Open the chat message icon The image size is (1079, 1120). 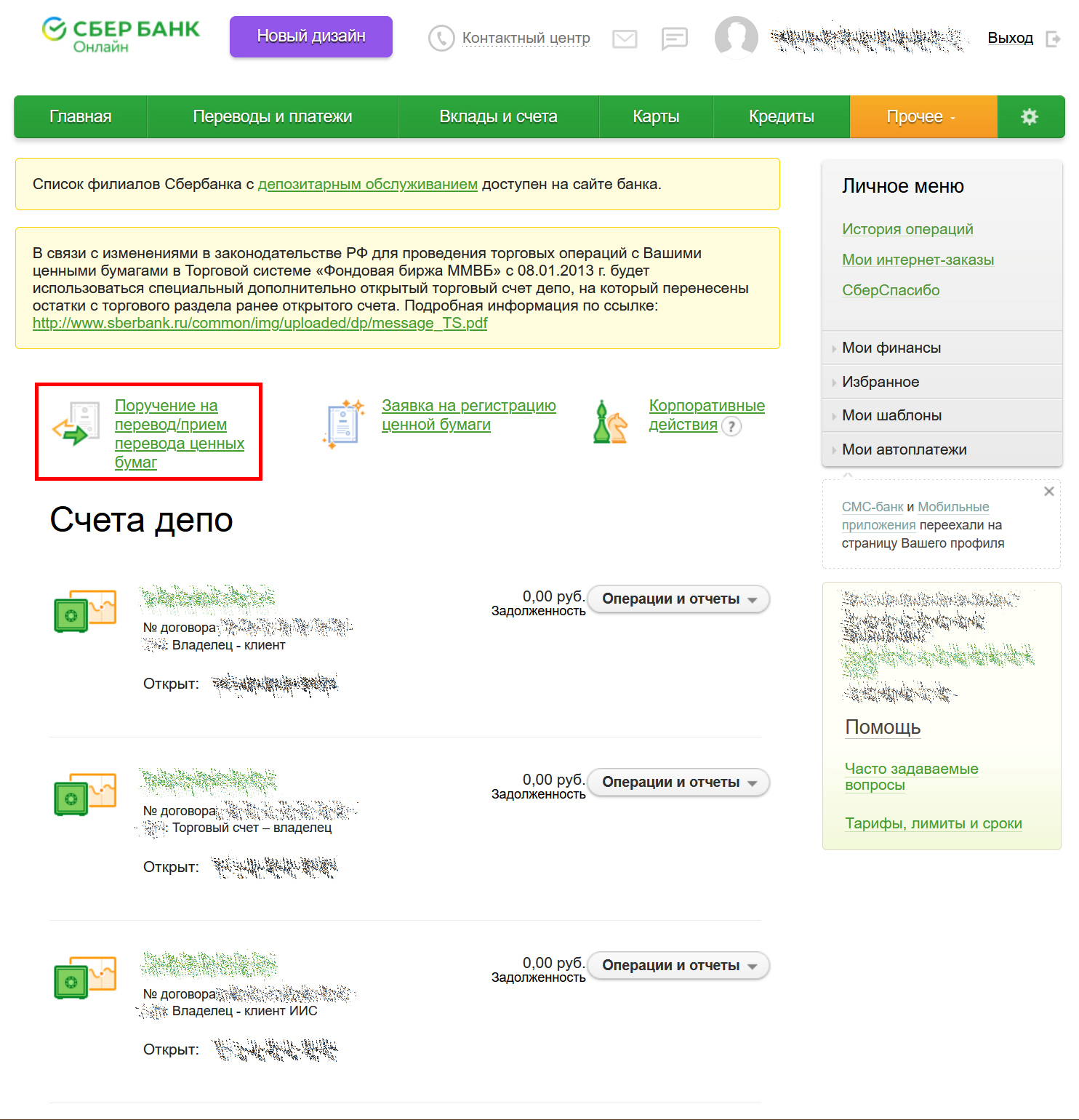[675, 39]
